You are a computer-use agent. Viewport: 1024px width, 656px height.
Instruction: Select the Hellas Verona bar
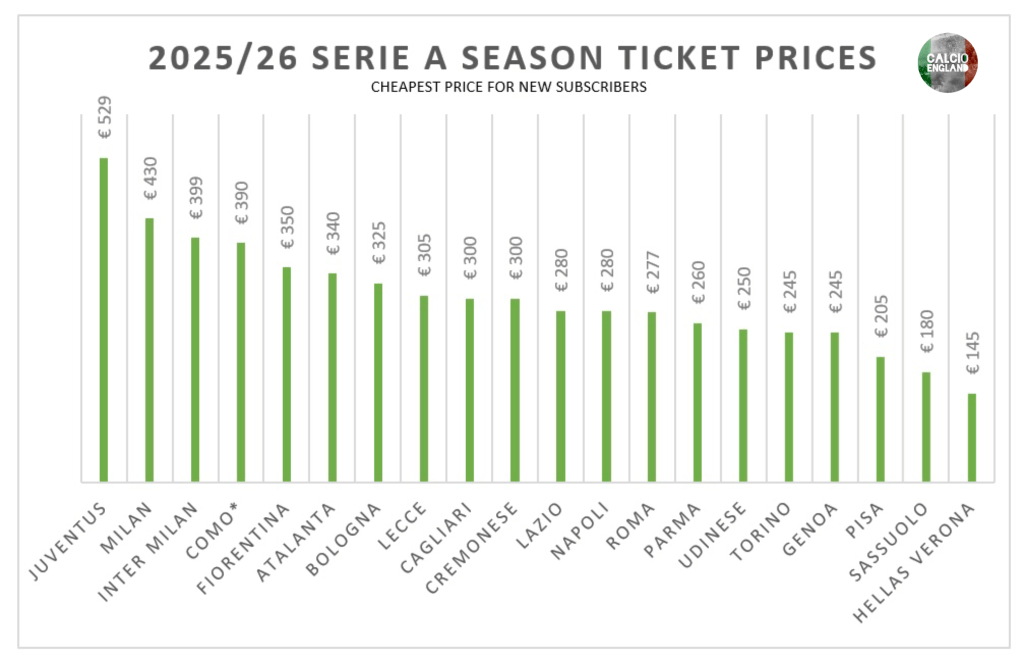point(972,437)
